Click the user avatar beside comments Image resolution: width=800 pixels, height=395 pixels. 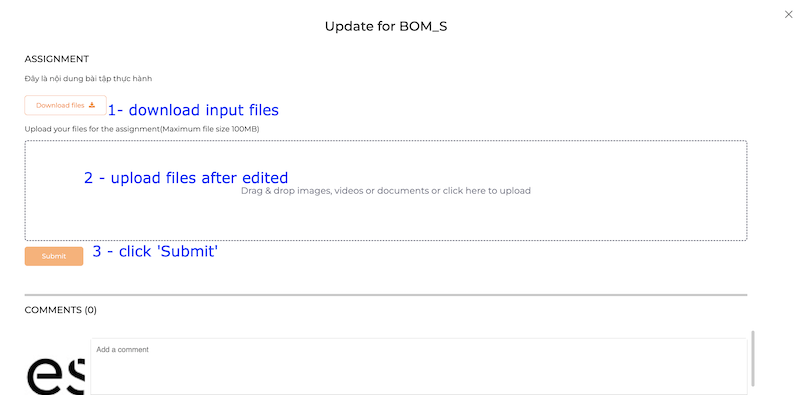pos(55,376)
